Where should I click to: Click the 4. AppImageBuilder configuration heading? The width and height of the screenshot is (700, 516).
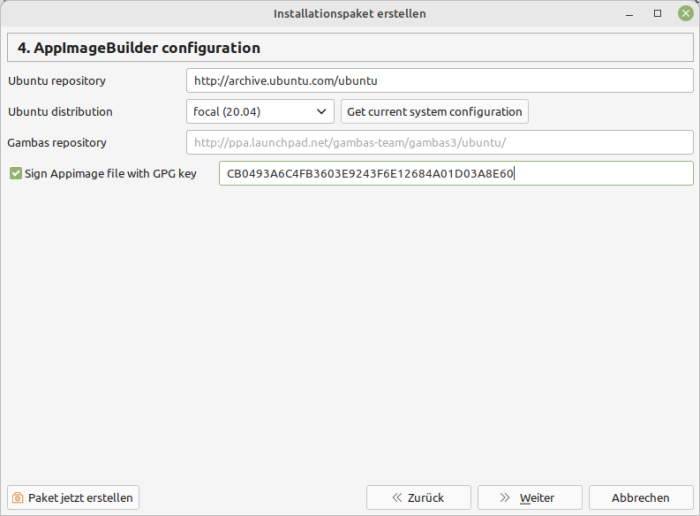139,48
